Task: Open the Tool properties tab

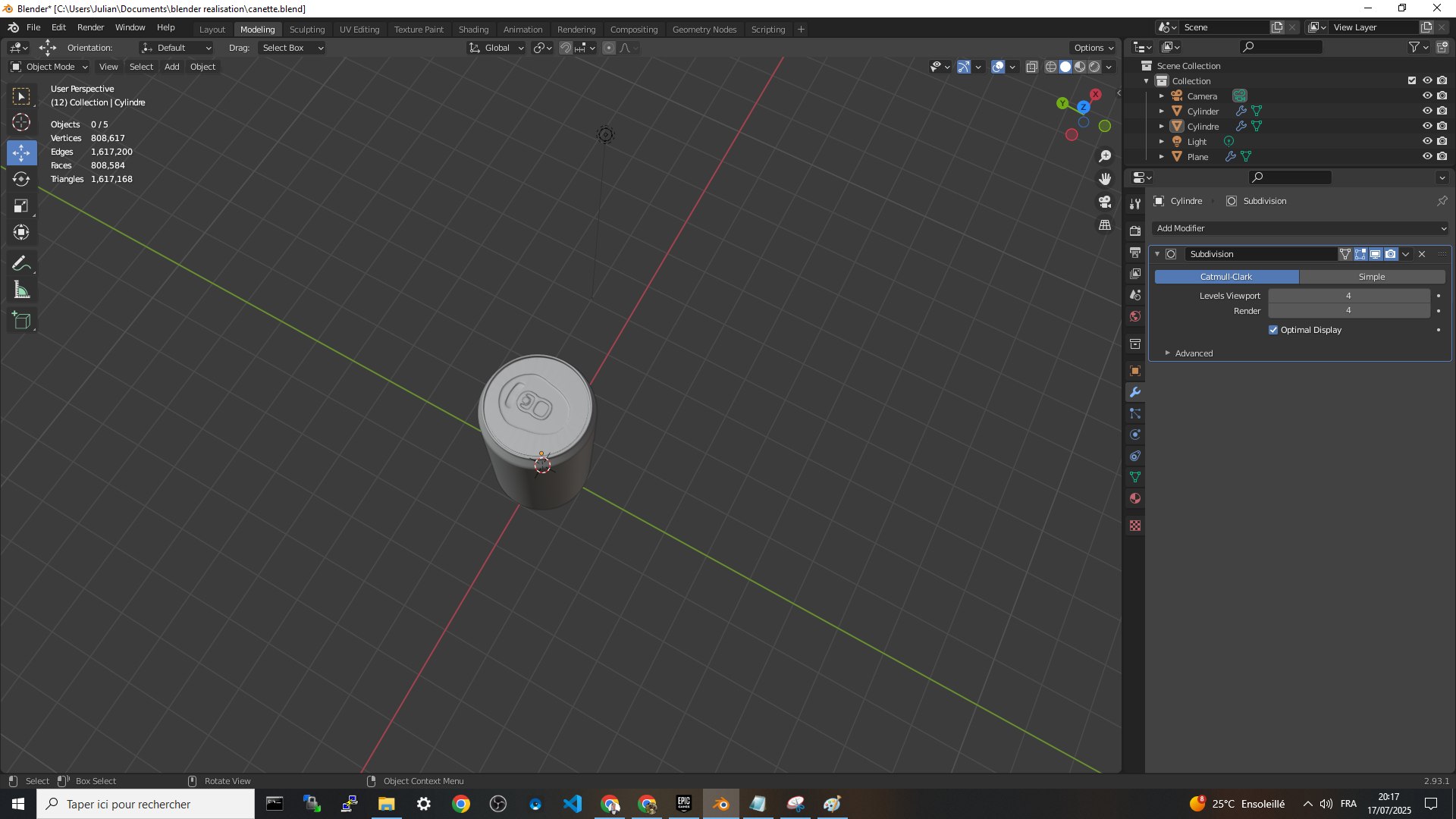Action: click(1135, 204)
